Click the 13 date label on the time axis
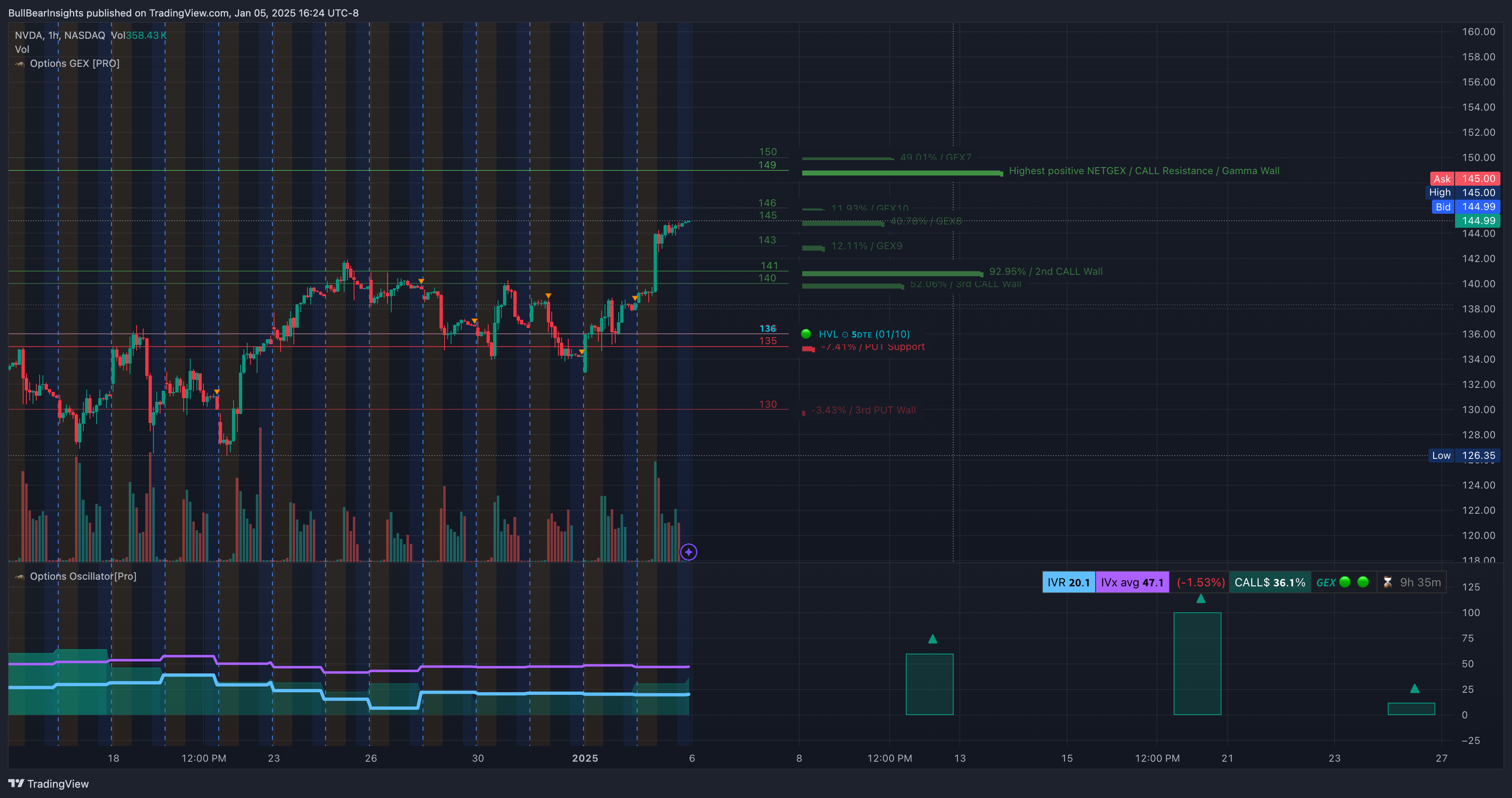This screenshot has height=798, width=1512. tap(960, 758)
